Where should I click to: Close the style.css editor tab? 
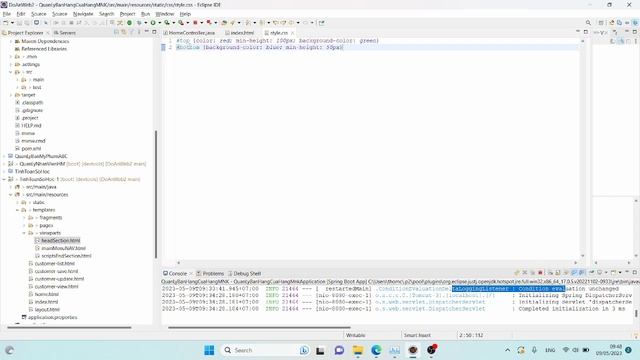click(x=292, y=33)
